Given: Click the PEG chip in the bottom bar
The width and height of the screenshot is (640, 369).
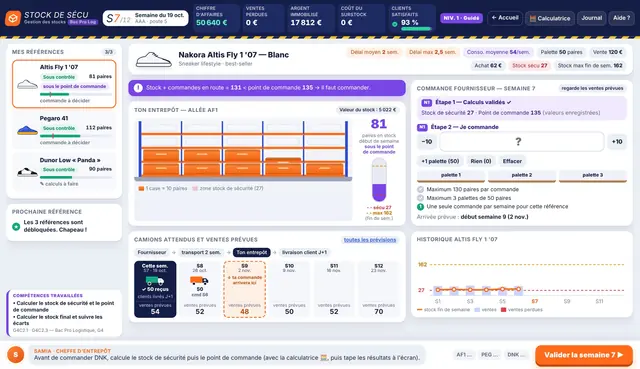Looking at the screenshot, I should pyautogui.click(x=489, y=355).
